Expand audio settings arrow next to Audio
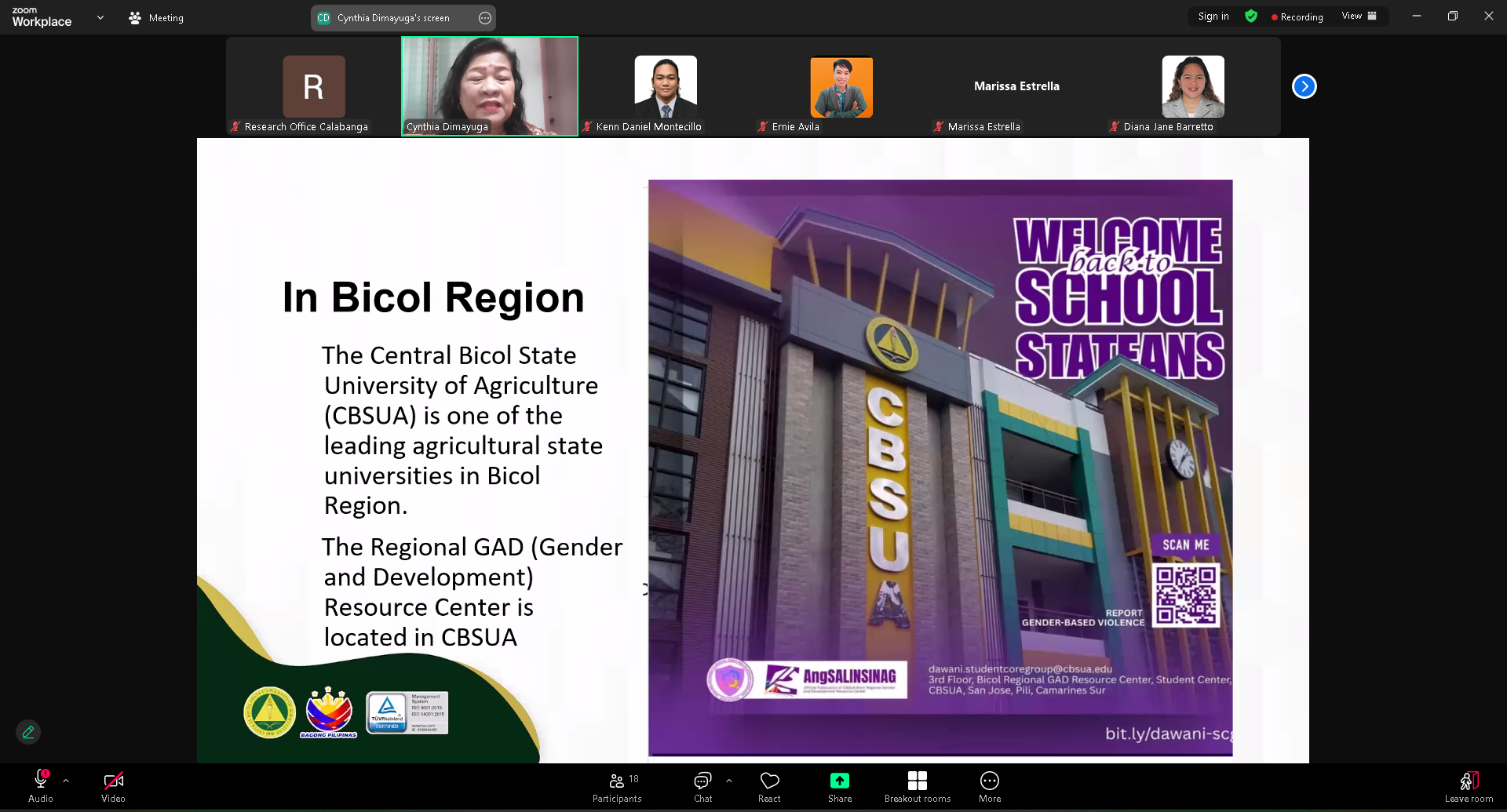The image size is (1507, 812). tap(66, 781)
